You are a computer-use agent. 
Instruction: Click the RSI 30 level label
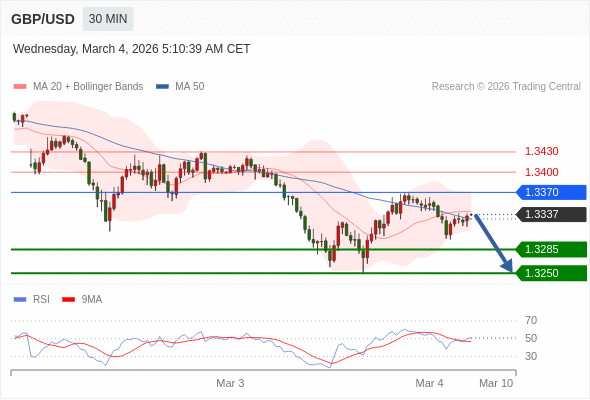531,356
